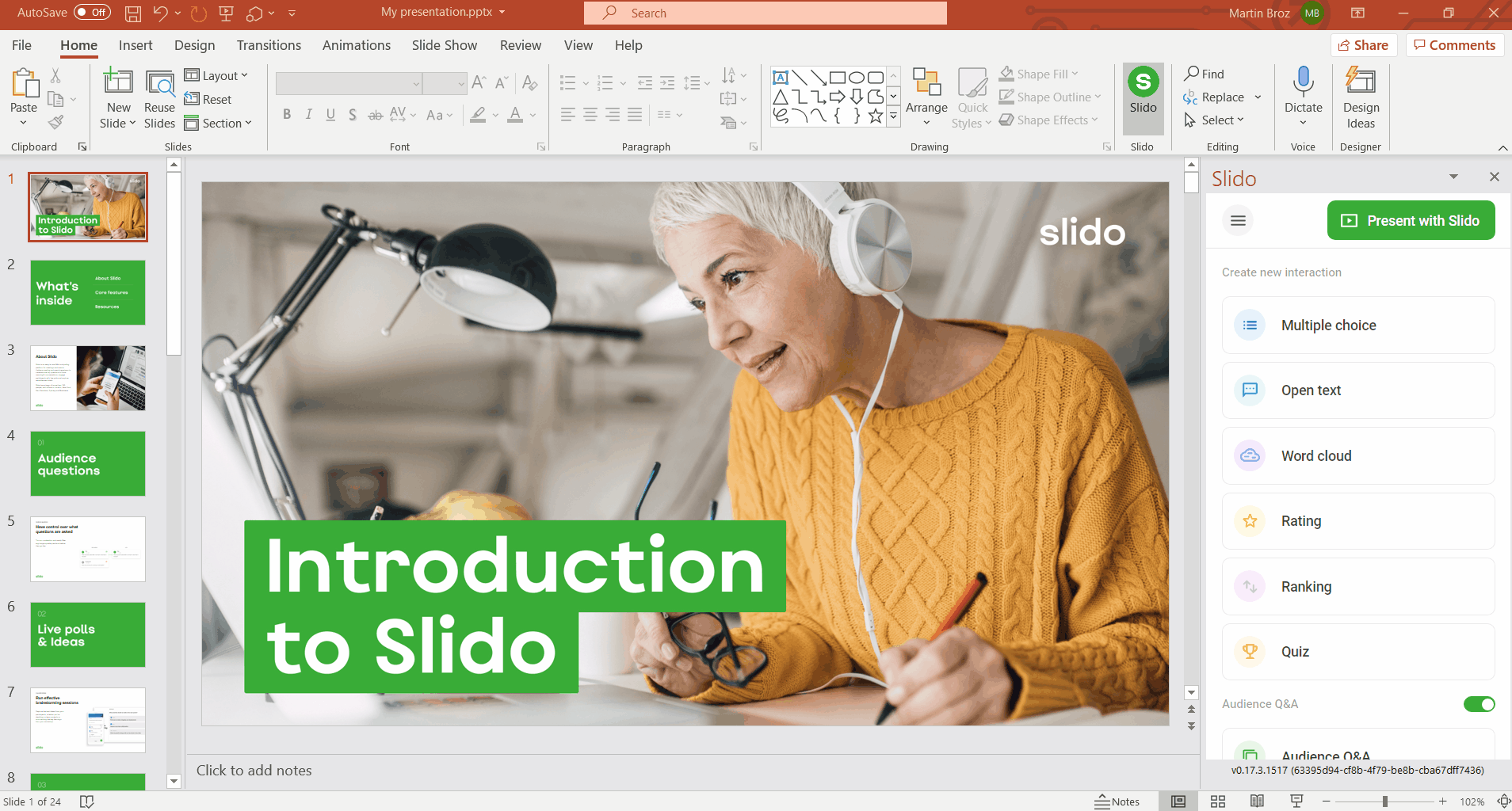Insert a text box shape
This screenshot has height=811, width=1512.
point(781,78)
